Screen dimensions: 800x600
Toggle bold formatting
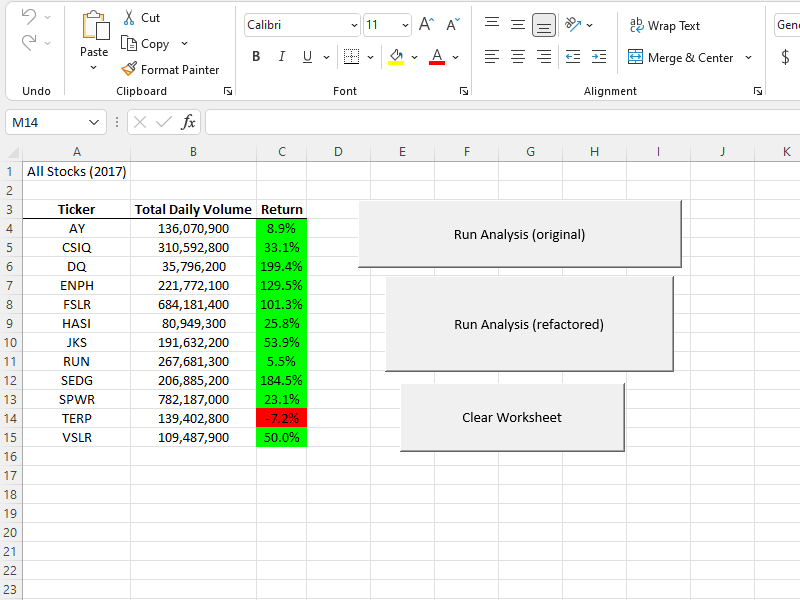point(256,57)
